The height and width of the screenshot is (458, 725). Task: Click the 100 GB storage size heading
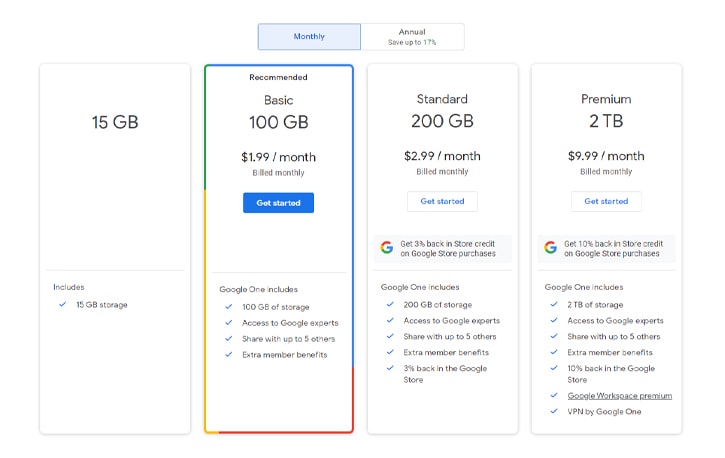[278, 122]
